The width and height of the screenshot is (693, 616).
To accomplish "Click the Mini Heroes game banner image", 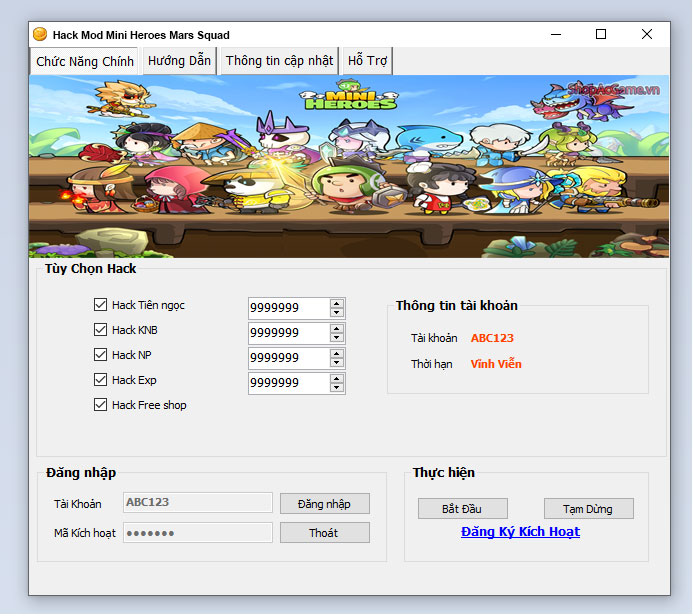I will pos(349,166).
